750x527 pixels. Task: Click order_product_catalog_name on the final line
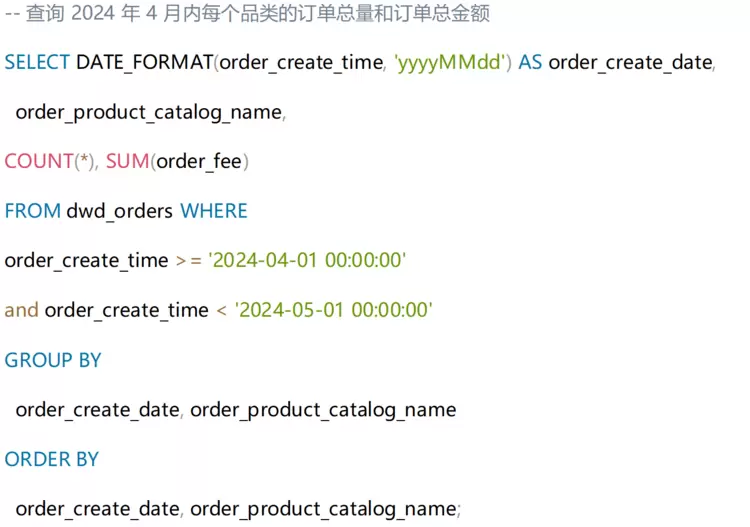pos(323,509)
